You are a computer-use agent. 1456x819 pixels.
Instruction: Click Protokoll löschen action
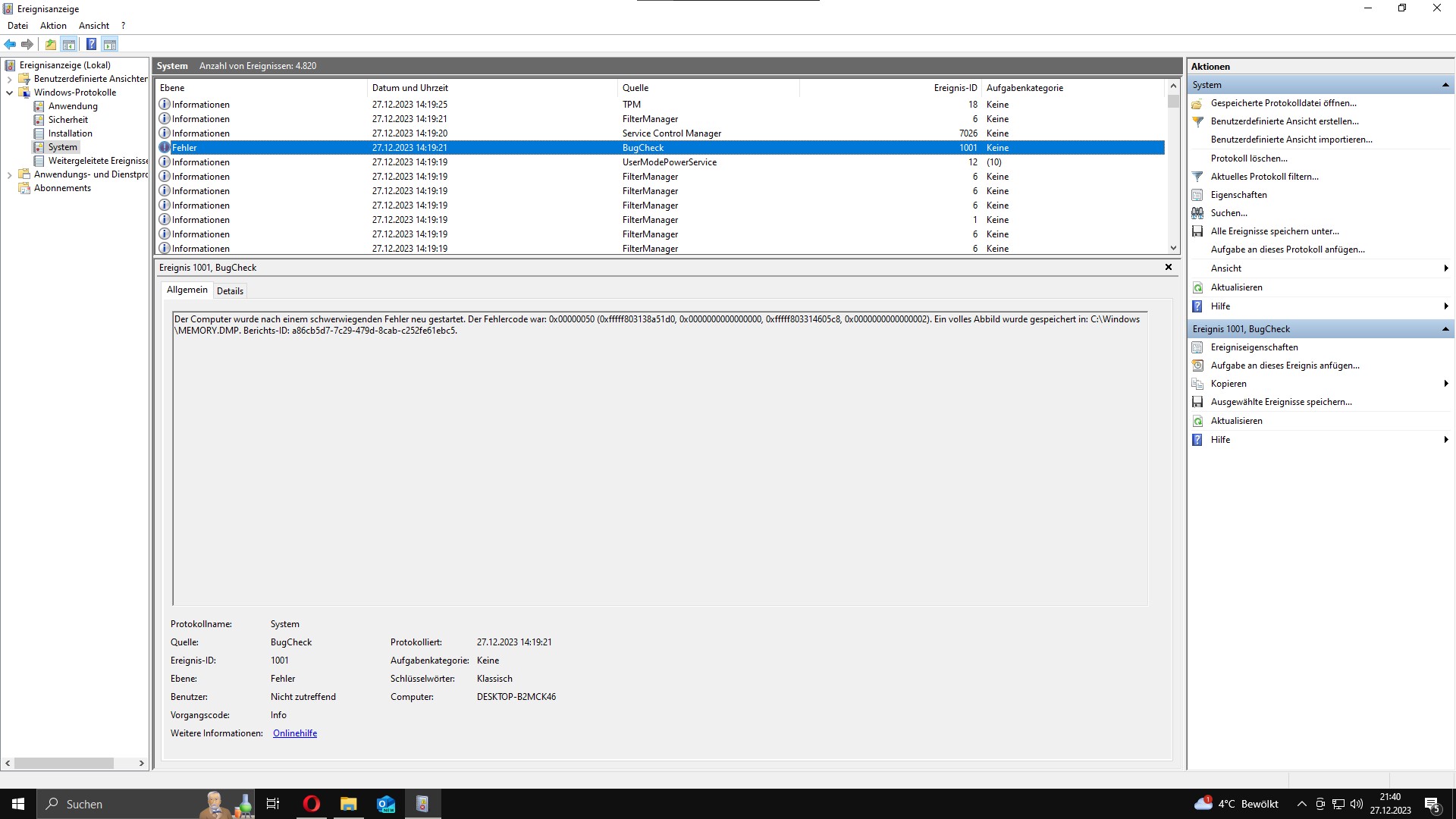(x=1248, y=158)
